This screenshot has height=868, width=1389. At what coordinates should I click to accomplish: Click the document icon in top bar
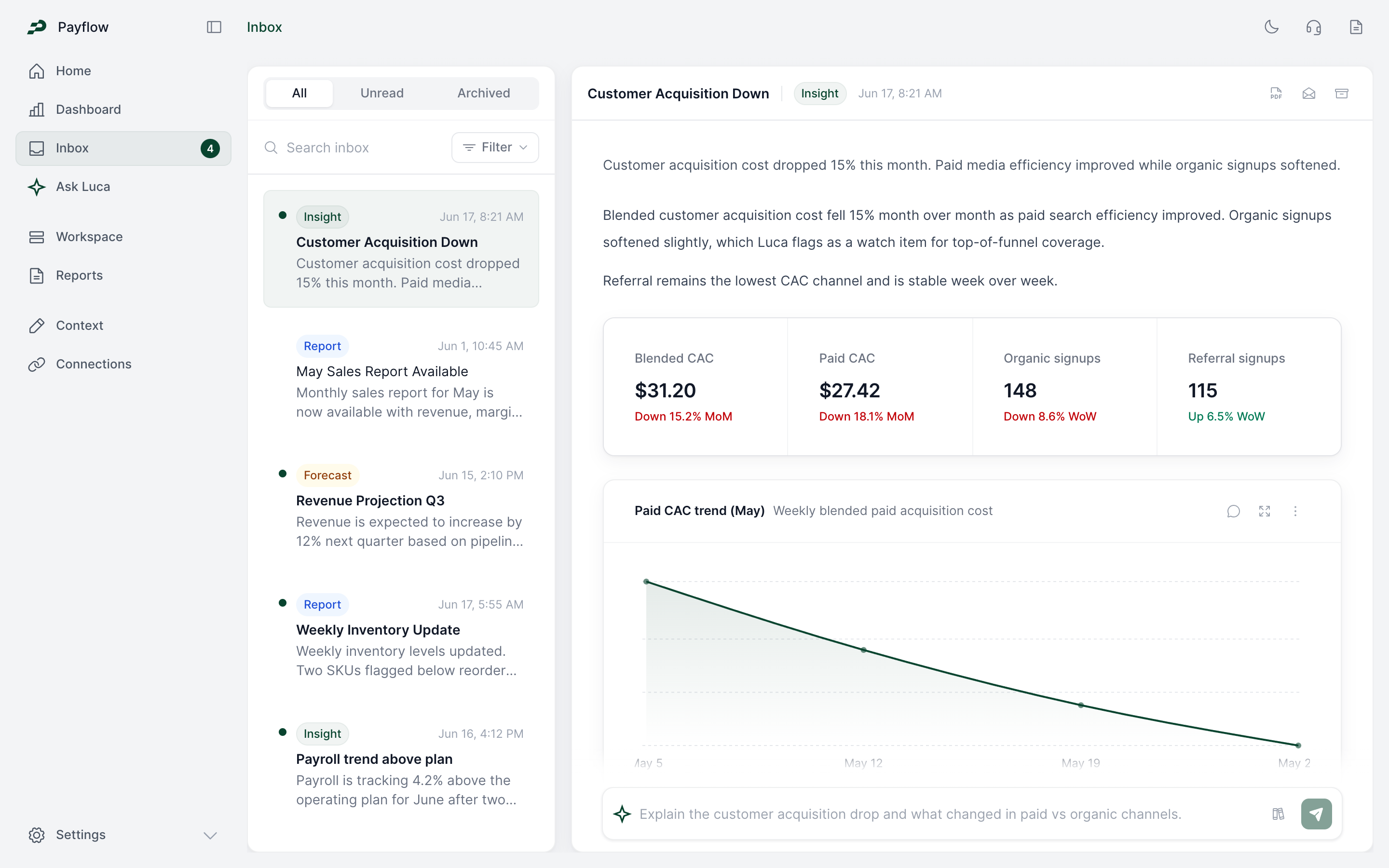pos(1356,27)
